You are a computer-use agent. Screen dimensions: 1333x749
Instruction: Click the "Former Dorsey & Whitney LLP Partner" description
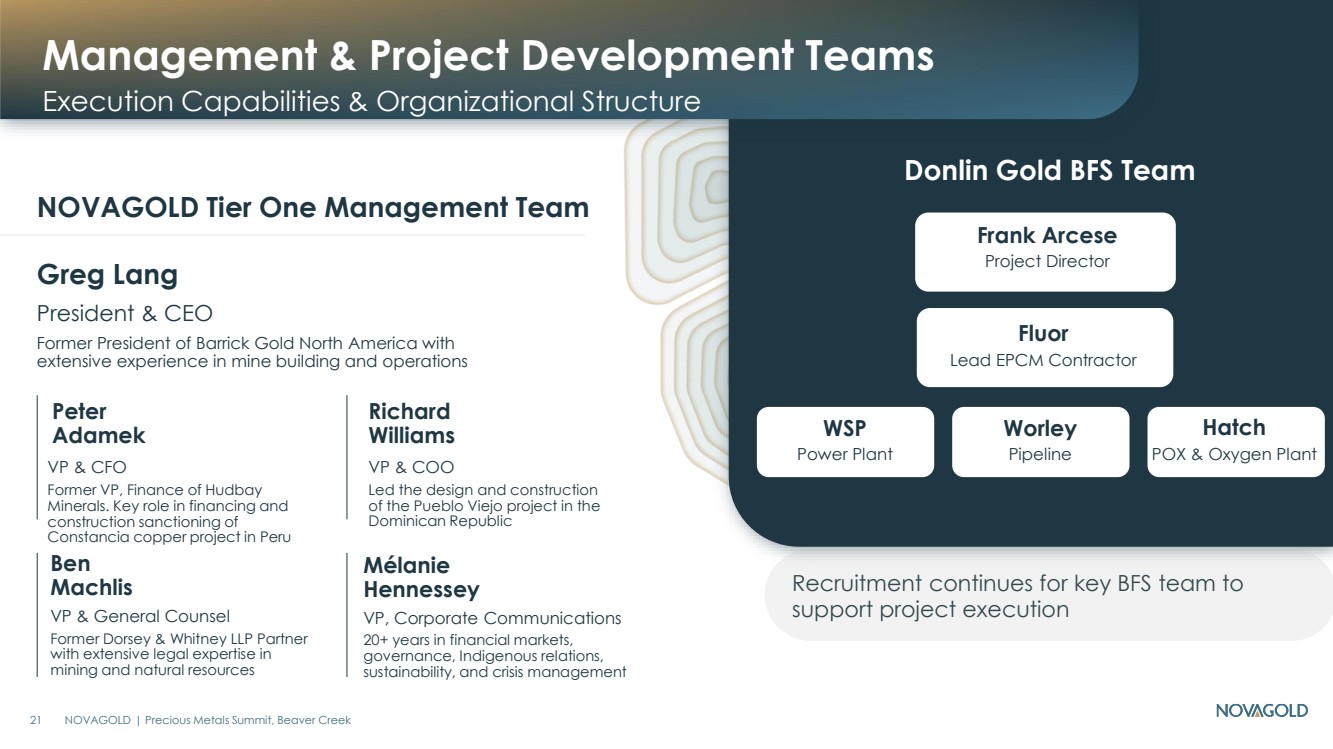coord(179,654)
